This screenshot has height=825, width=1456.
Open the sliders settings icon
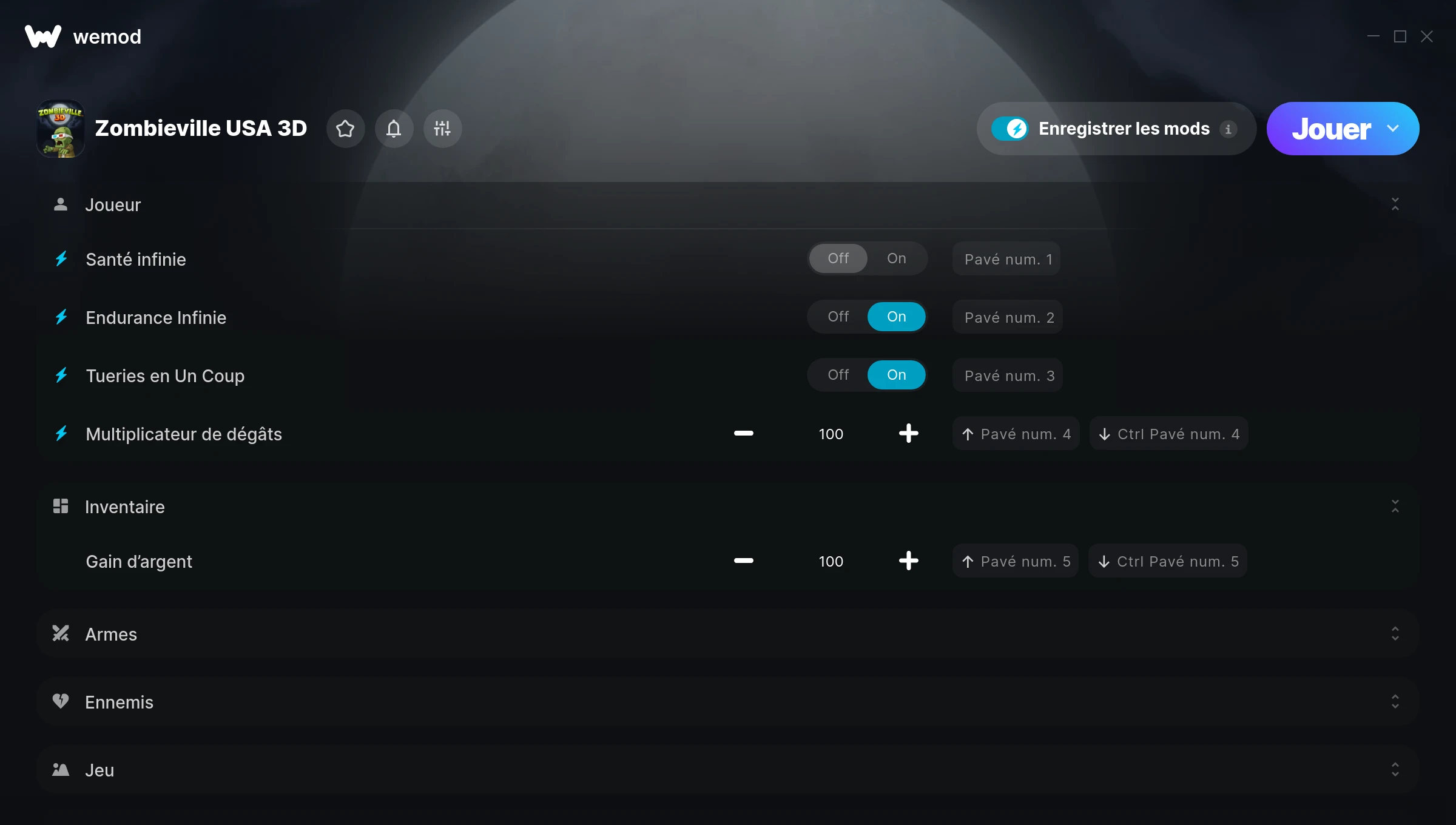(x=442, y=129)
